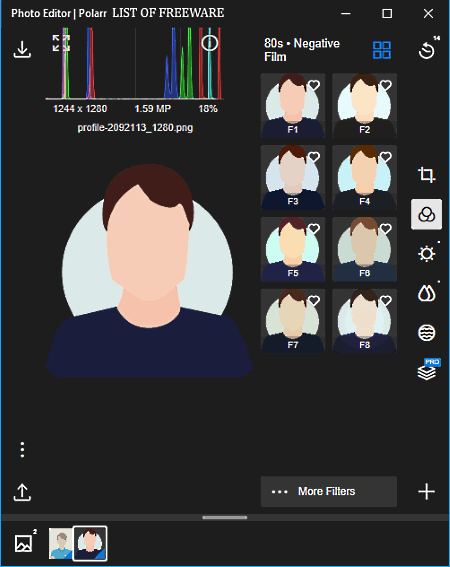Maximize the Polarr window
This screenshot has height=567, width=450.
click(x=387, y=14)
